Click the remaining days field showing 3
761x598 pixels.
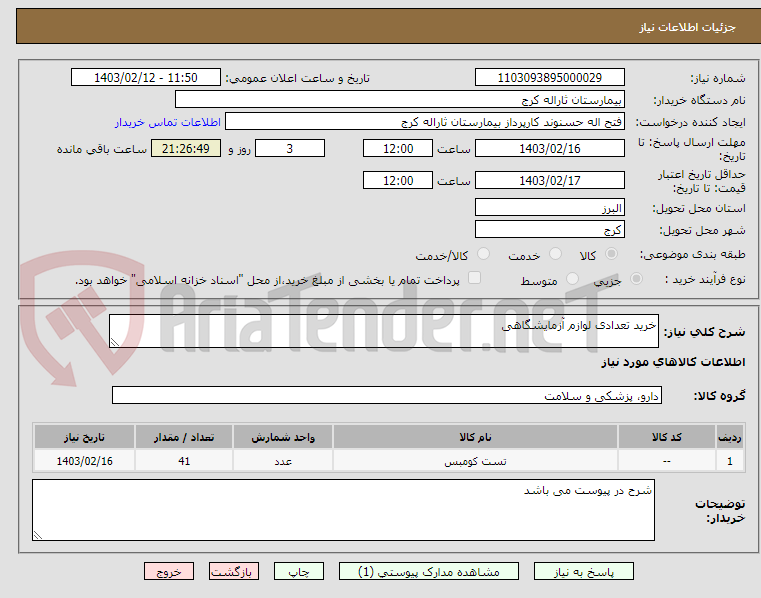[x=290, y=148]
